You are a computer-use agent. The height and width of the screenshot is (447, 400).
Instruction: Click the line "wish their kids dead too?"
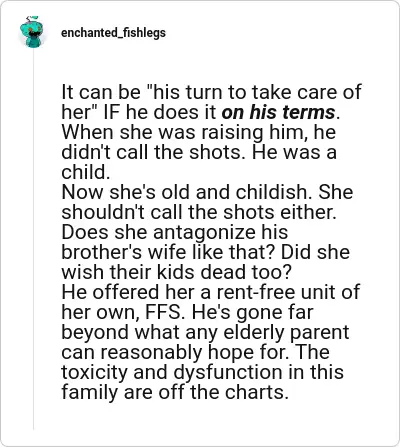pyautogui.click(x=177, y=272)
